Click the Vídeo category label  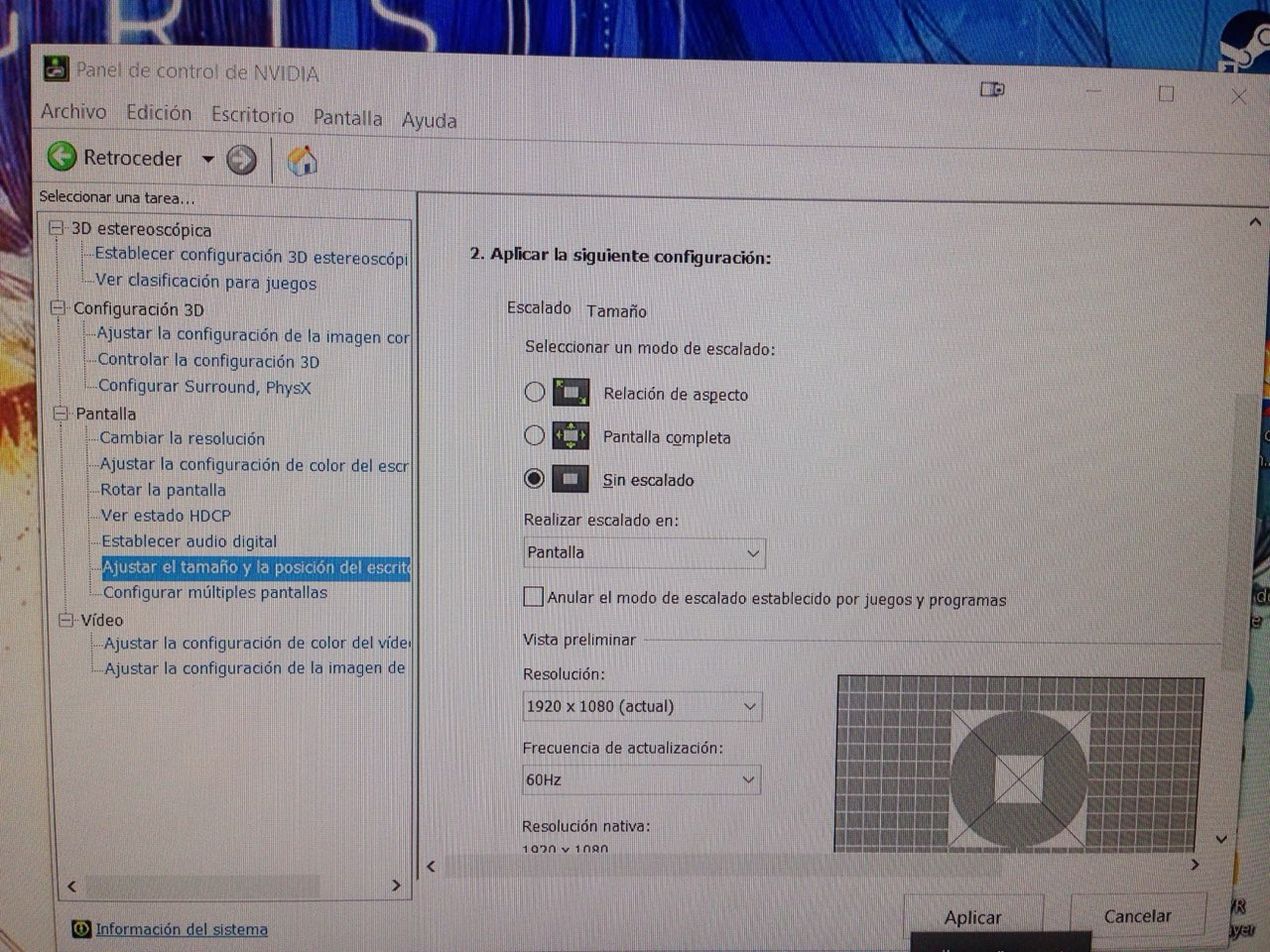(101, 620)
